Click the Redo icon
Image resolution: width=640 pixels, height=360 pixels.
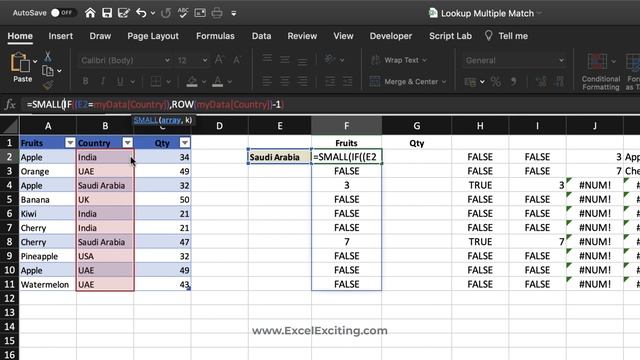pyautogui.click(x=166, y=13)
